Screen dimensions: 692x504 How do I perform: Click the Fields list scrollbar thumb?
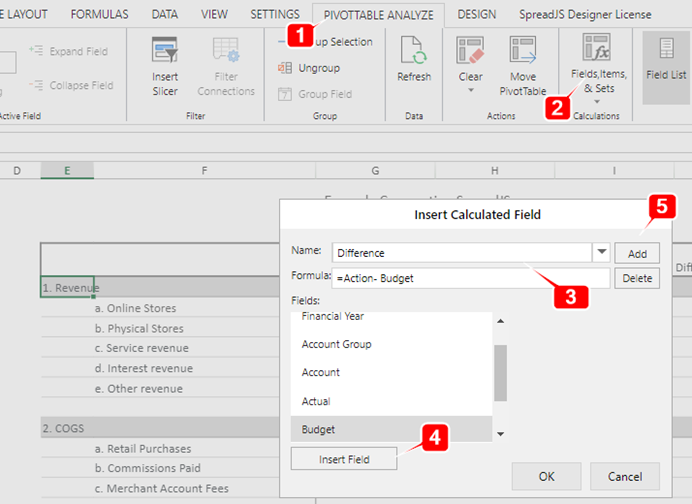[x=500, y=373]
